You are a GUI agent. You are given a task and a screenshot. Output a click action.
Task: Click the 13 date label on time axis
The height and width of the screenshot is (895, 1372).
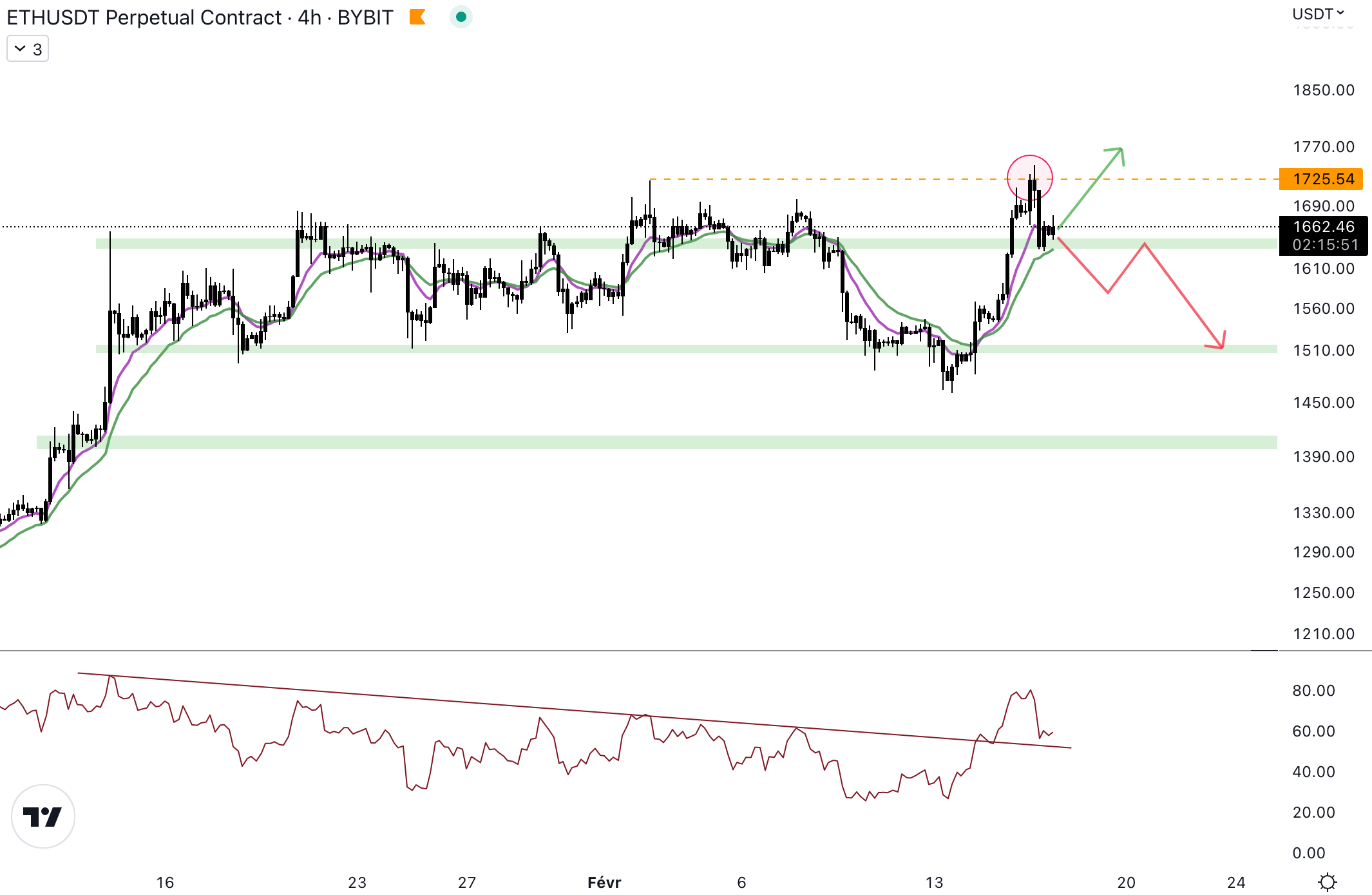934,882
